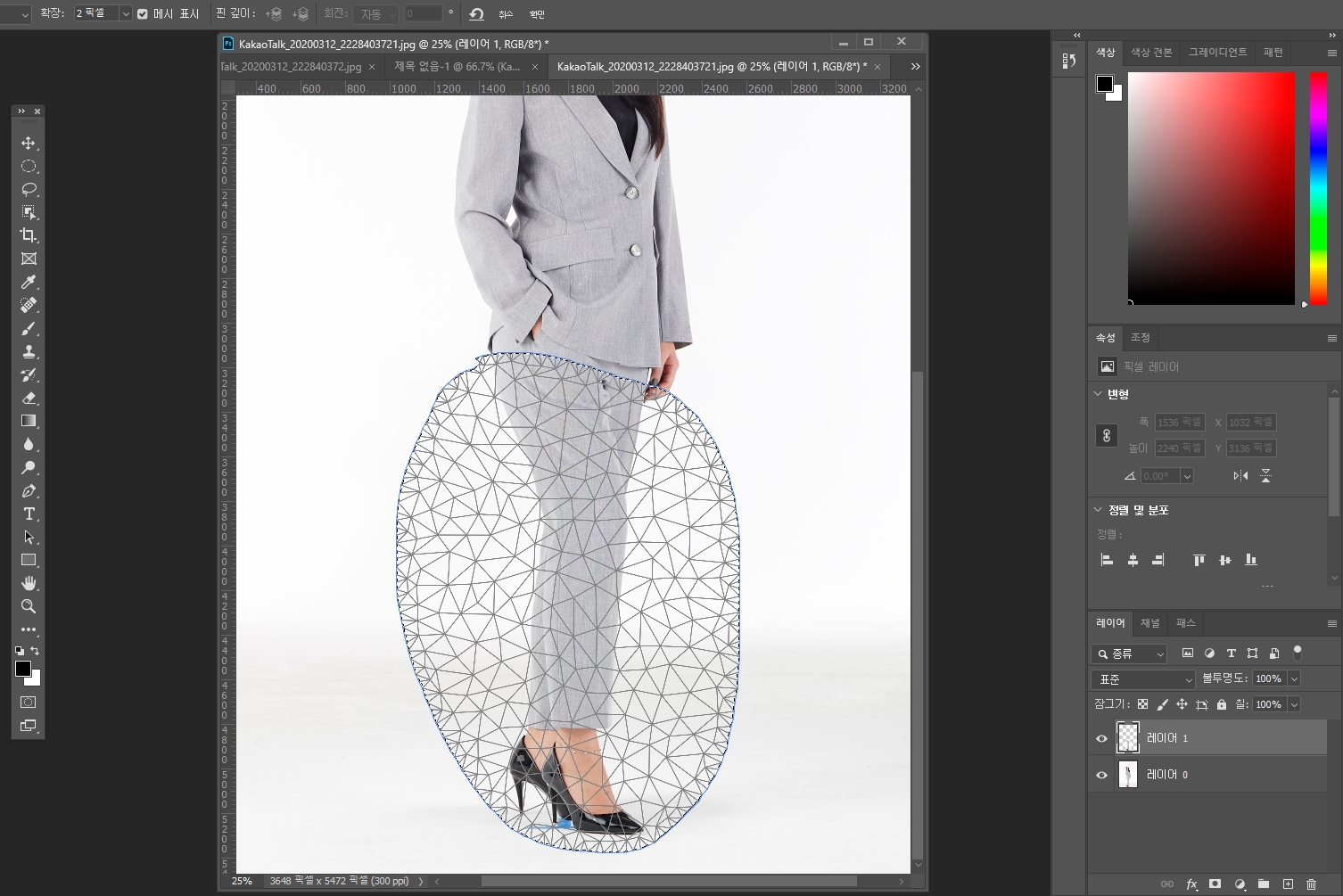Select the Brush tool
This screenshot has height=896, width=1343.
point(29,328)
